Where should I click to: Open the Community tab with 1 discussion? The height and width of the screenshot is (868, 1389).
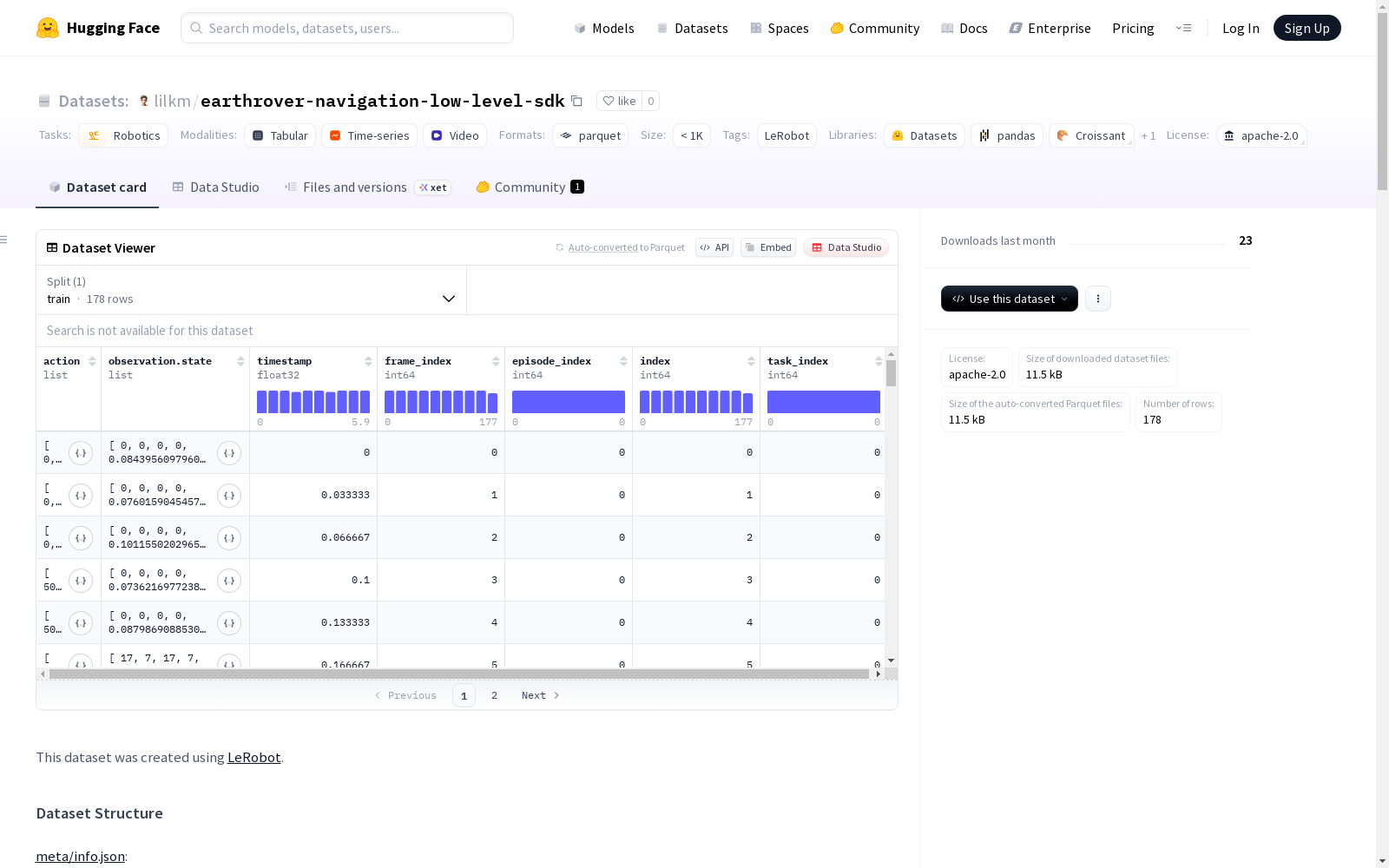click(530, 187)
